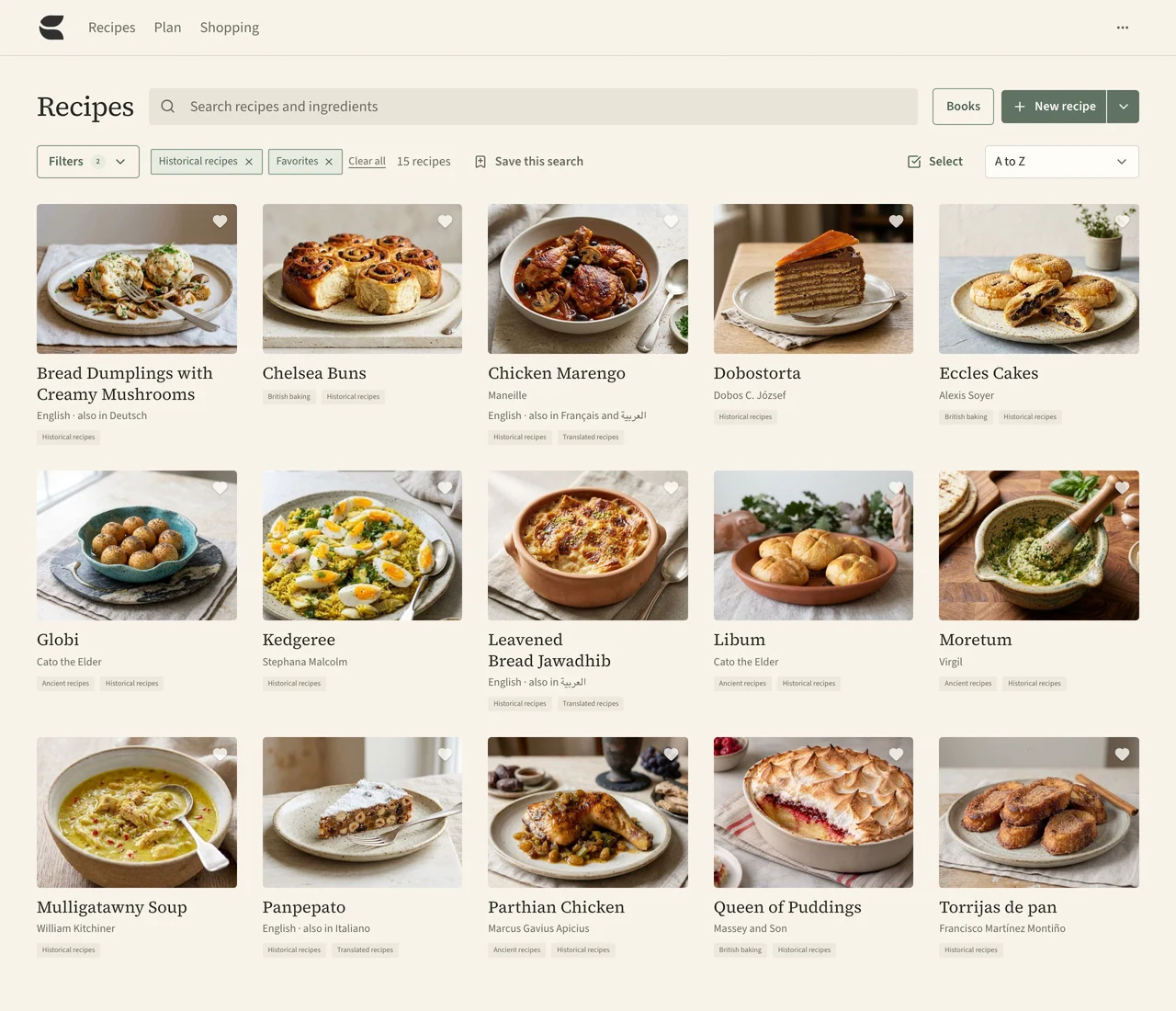Enable Select mode for recipes
This screenshot has width=1176, height=1011.
(935, 162)
